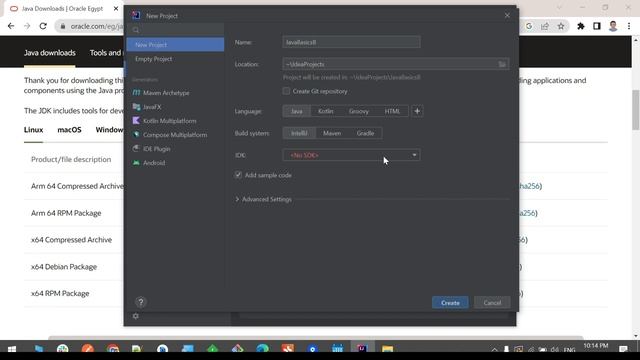Screen dimensions: 640x360
Task: Open IntelliJ IDEA in taskbar
Action: coord(362,349)
